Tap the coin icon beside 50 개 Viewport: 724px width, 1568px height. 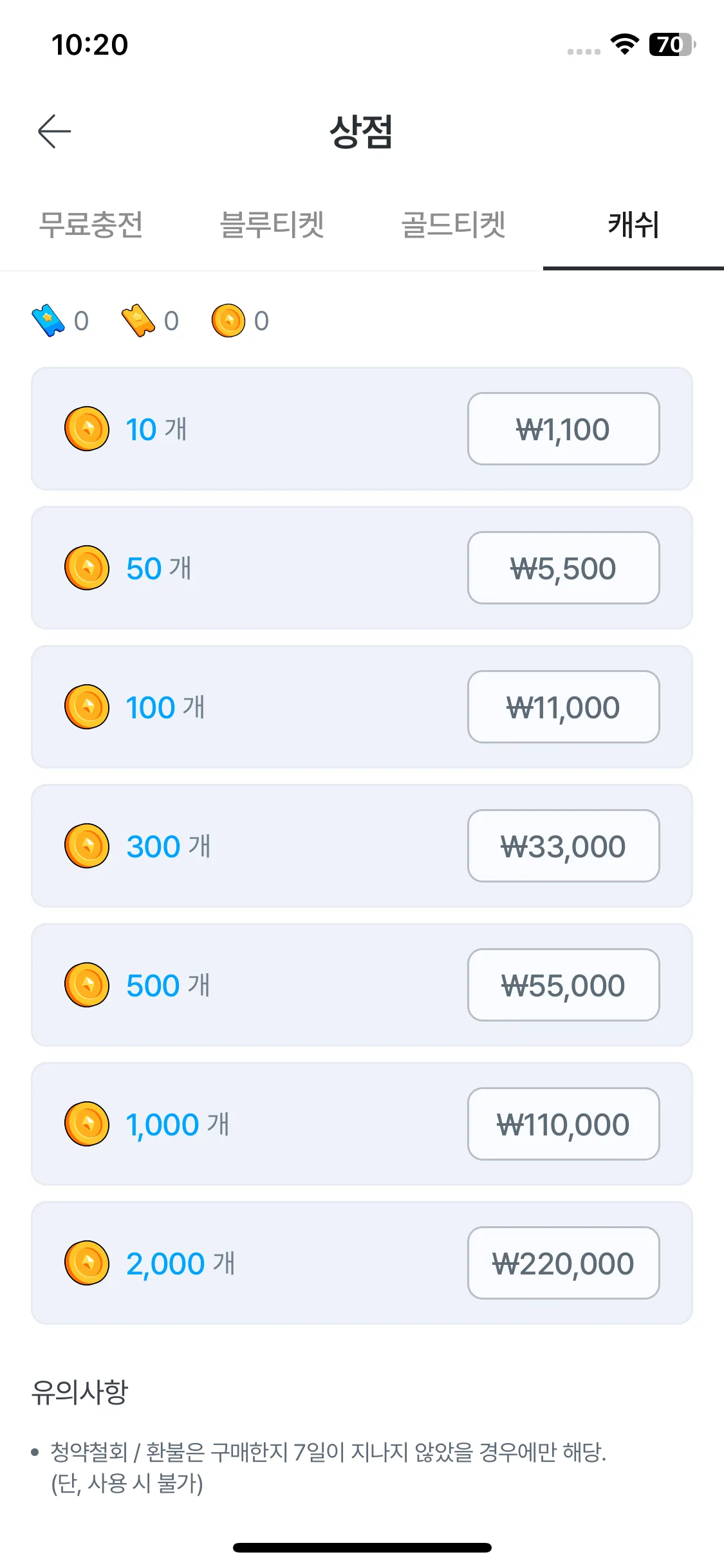point(87,568)
